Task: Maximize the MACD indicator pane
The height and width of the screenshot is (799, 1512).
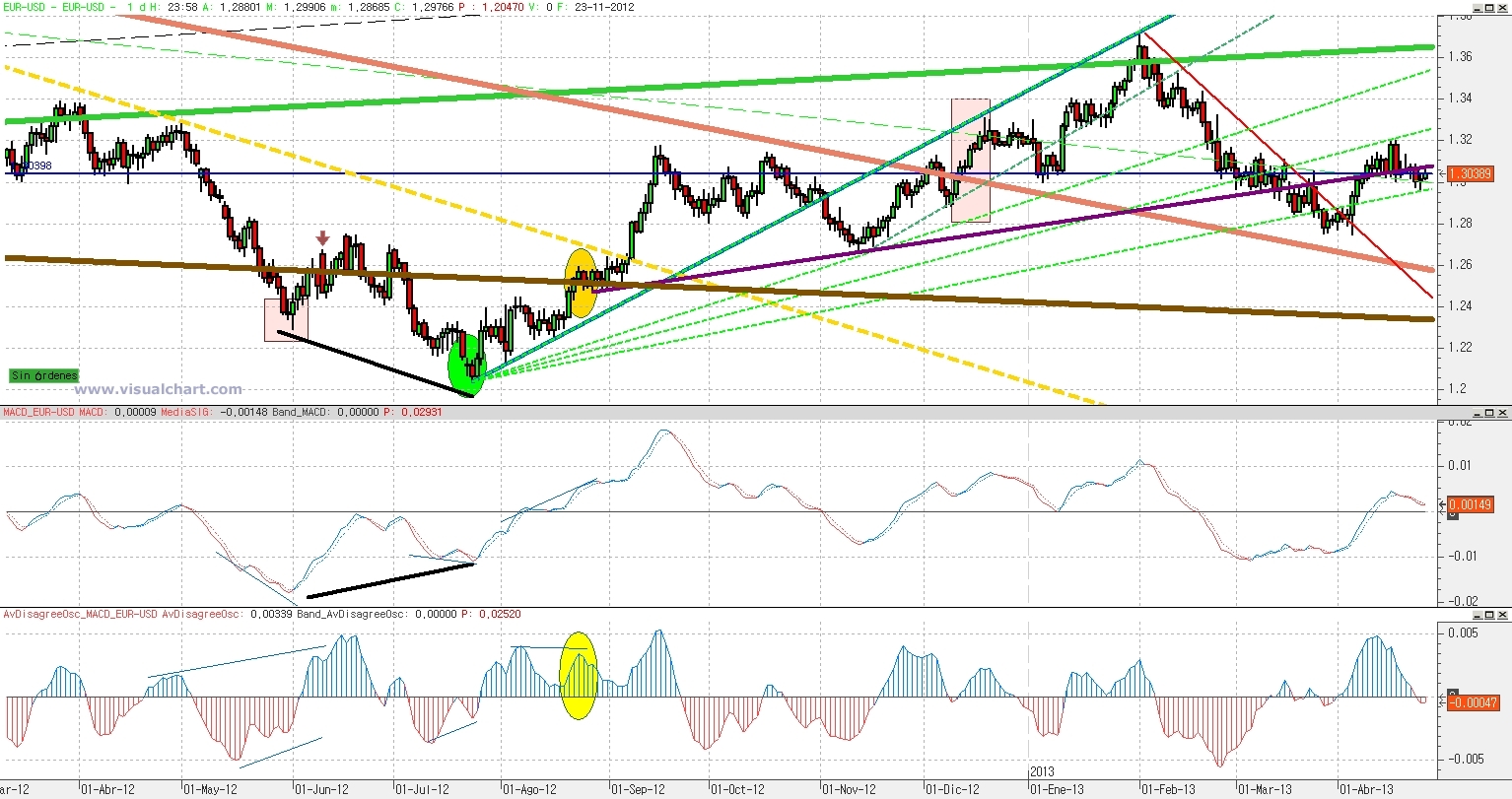Action: click(1489, 413)
